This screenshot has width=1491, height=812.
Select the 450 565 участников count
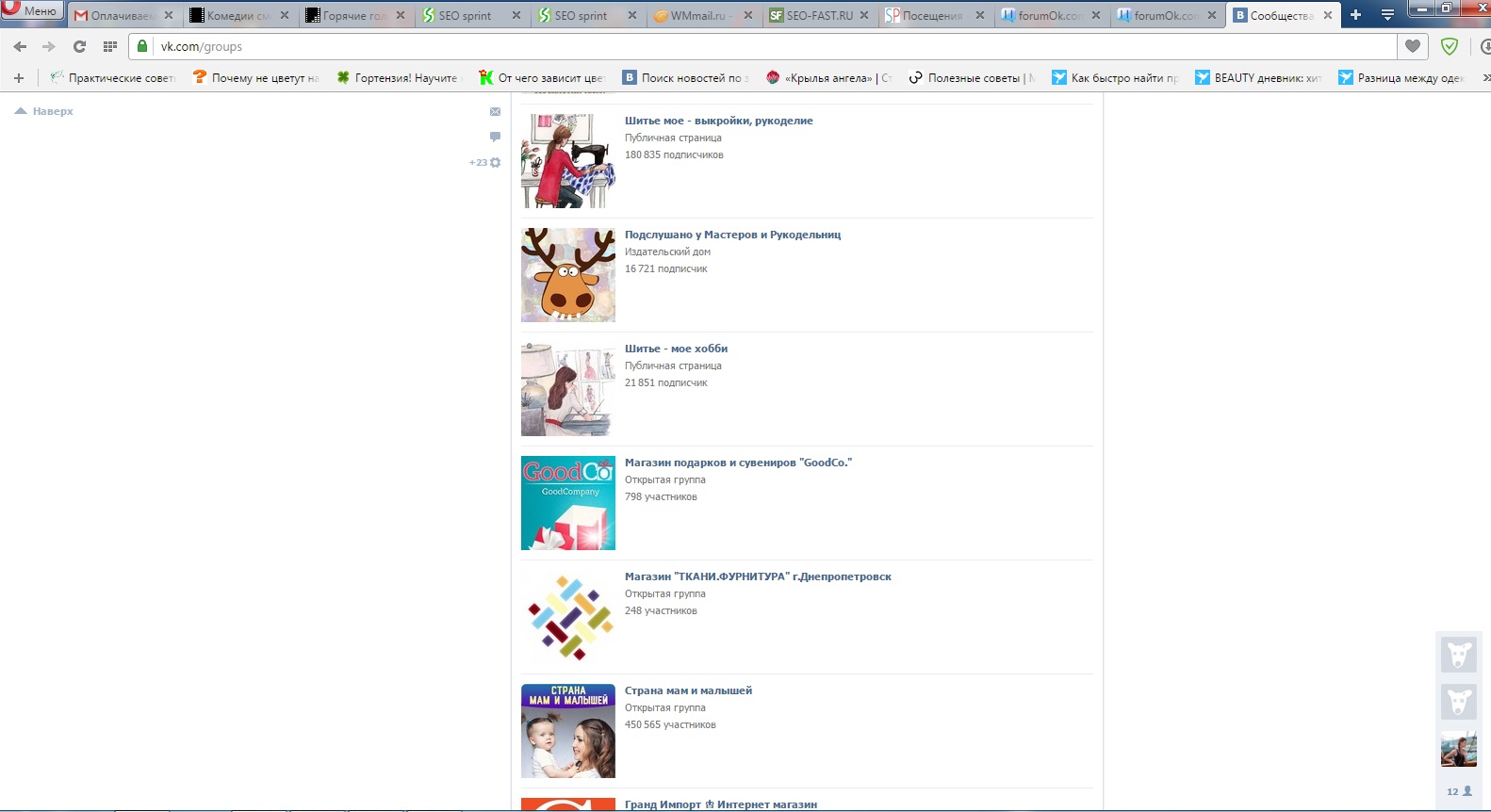click(x=670, y=724)
